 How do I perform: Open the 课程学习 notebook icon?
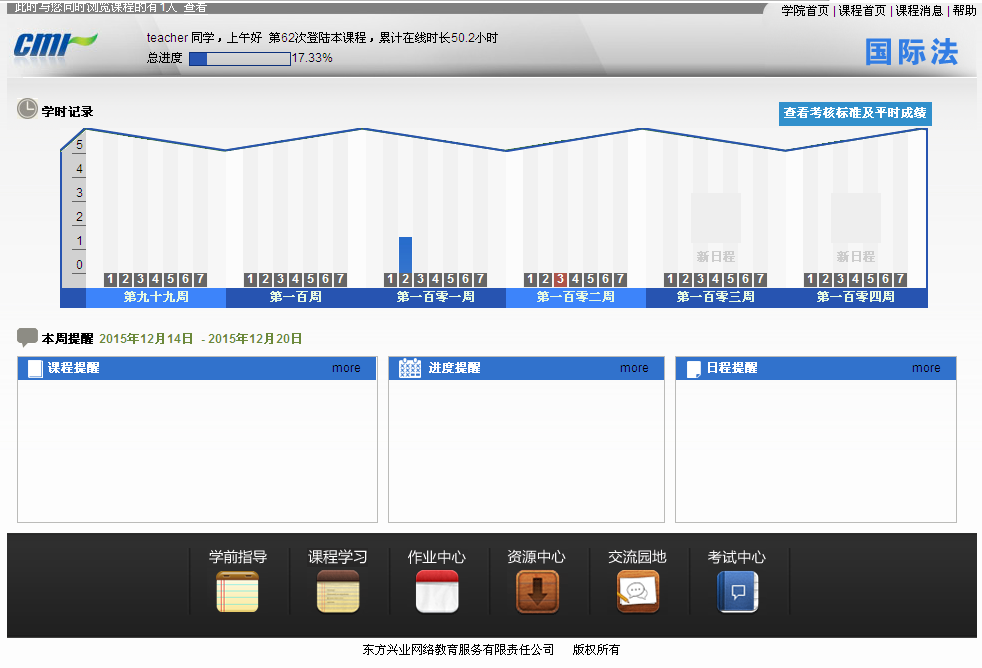pyautogui.click(x=337, y=591)
